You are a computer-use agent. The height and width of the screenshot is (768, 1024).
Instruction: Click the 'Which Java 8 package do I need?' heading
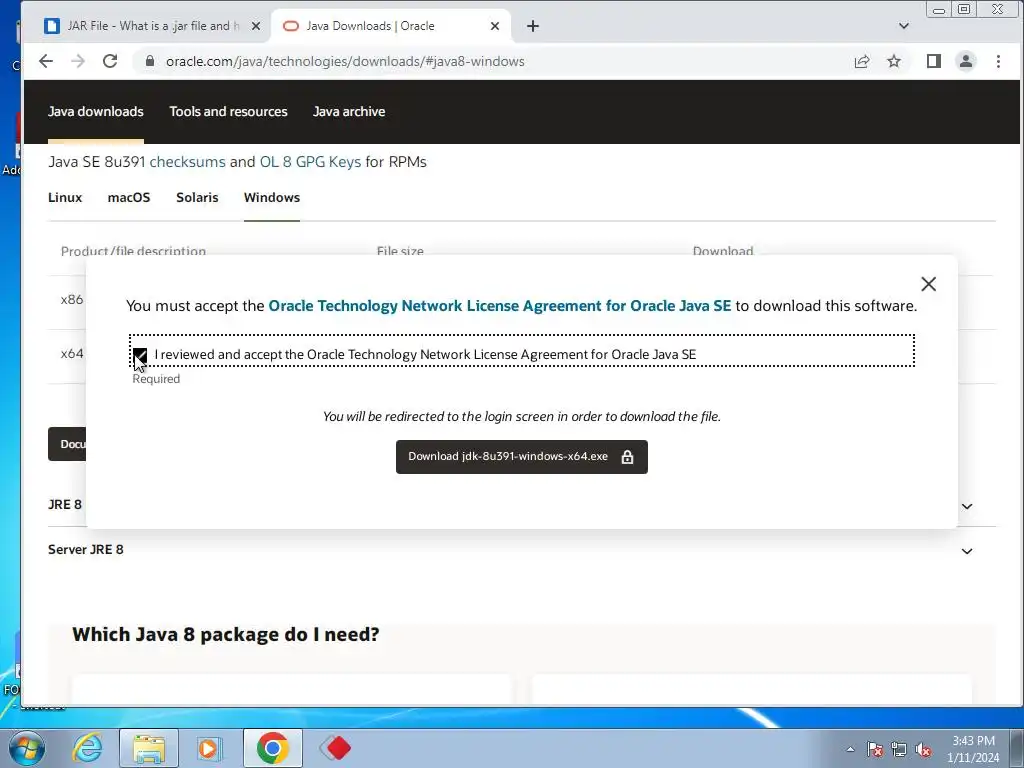click(x=225, y=635)
